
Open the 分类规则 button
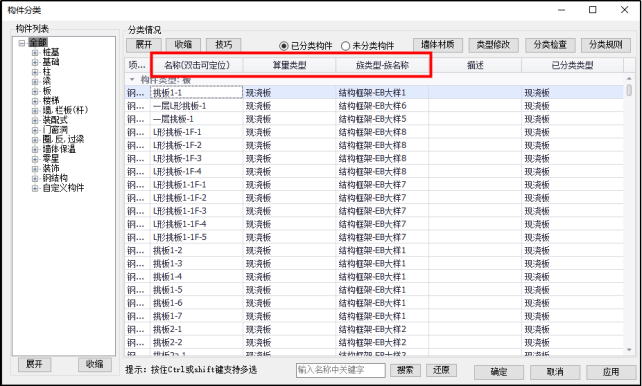(x=606, y=45)
